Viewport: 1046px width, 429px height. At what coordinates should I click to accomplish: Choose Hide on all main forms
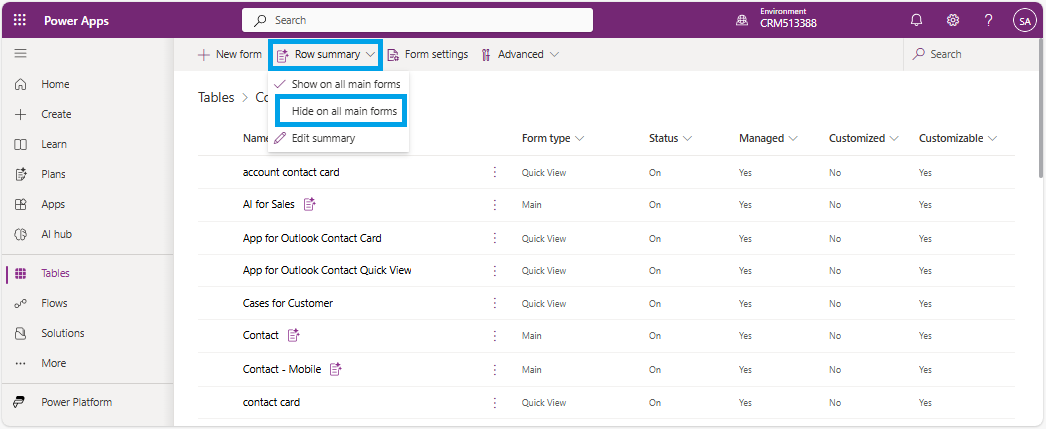tap(344, 111)
